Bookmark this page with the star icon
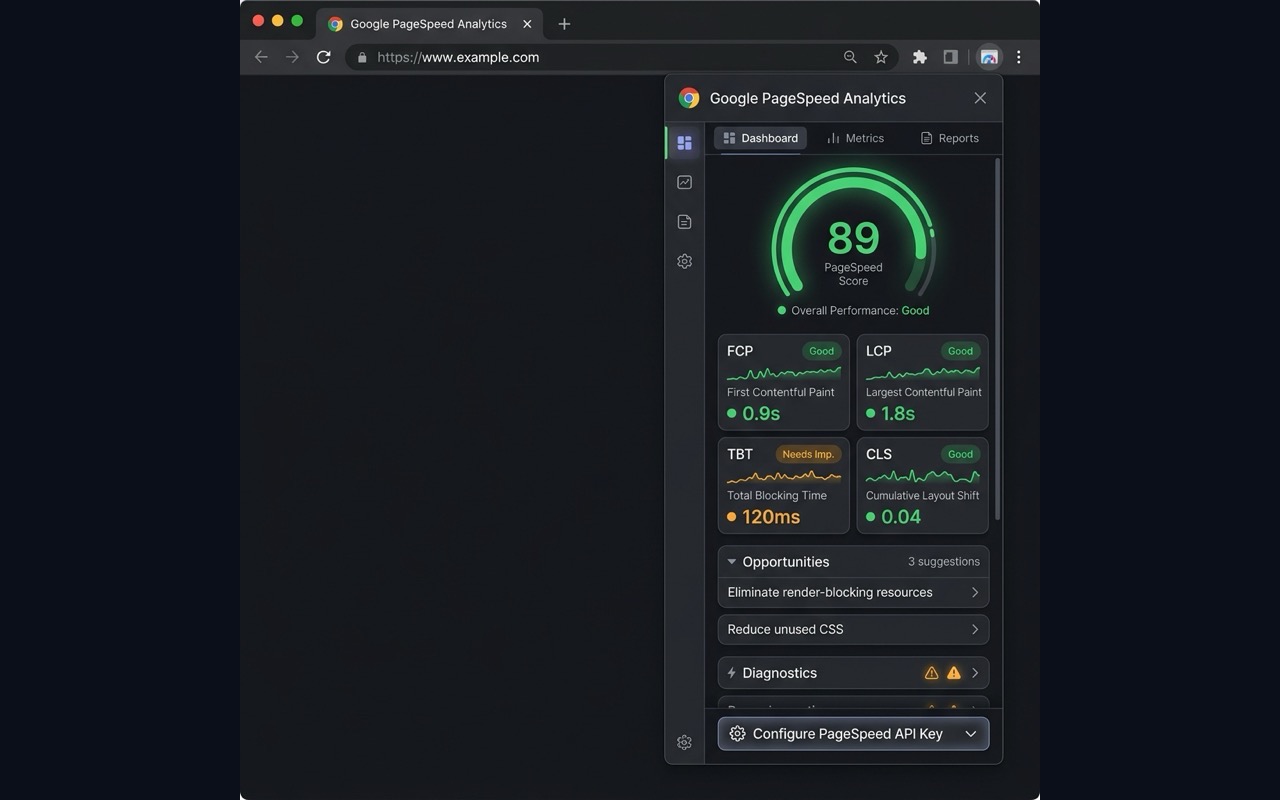The width and height of the screenshot is (1280, 800). [881, 57]
